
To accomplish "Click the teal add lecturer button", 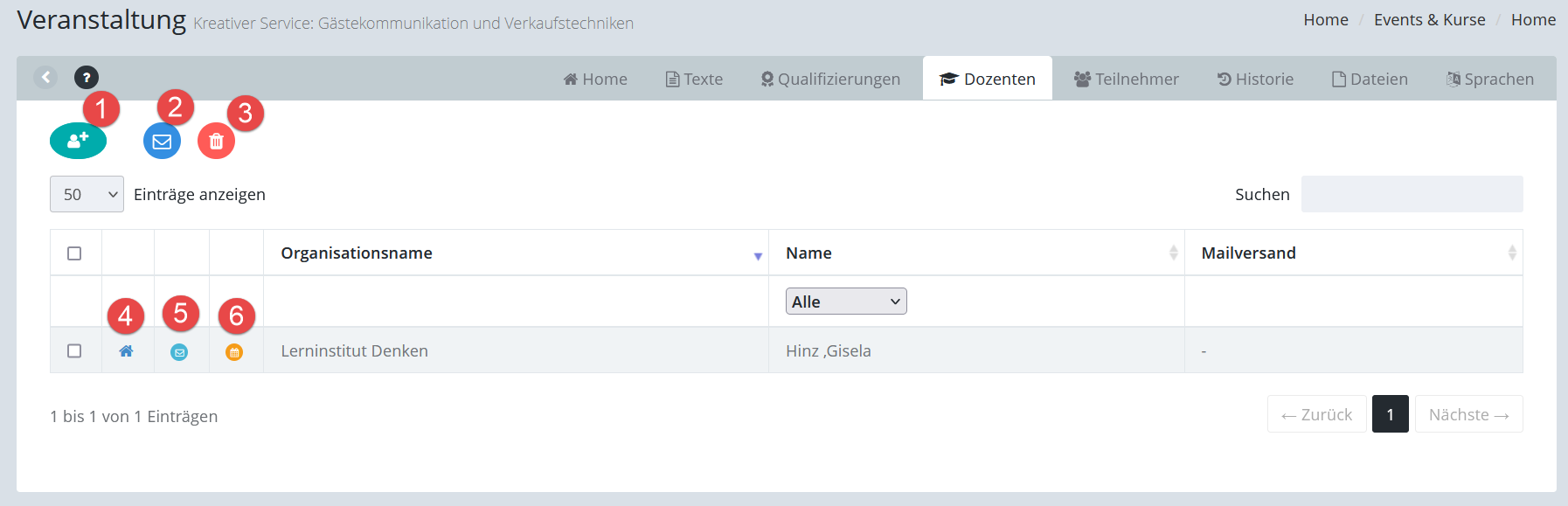I will click(x=78, y=141).
